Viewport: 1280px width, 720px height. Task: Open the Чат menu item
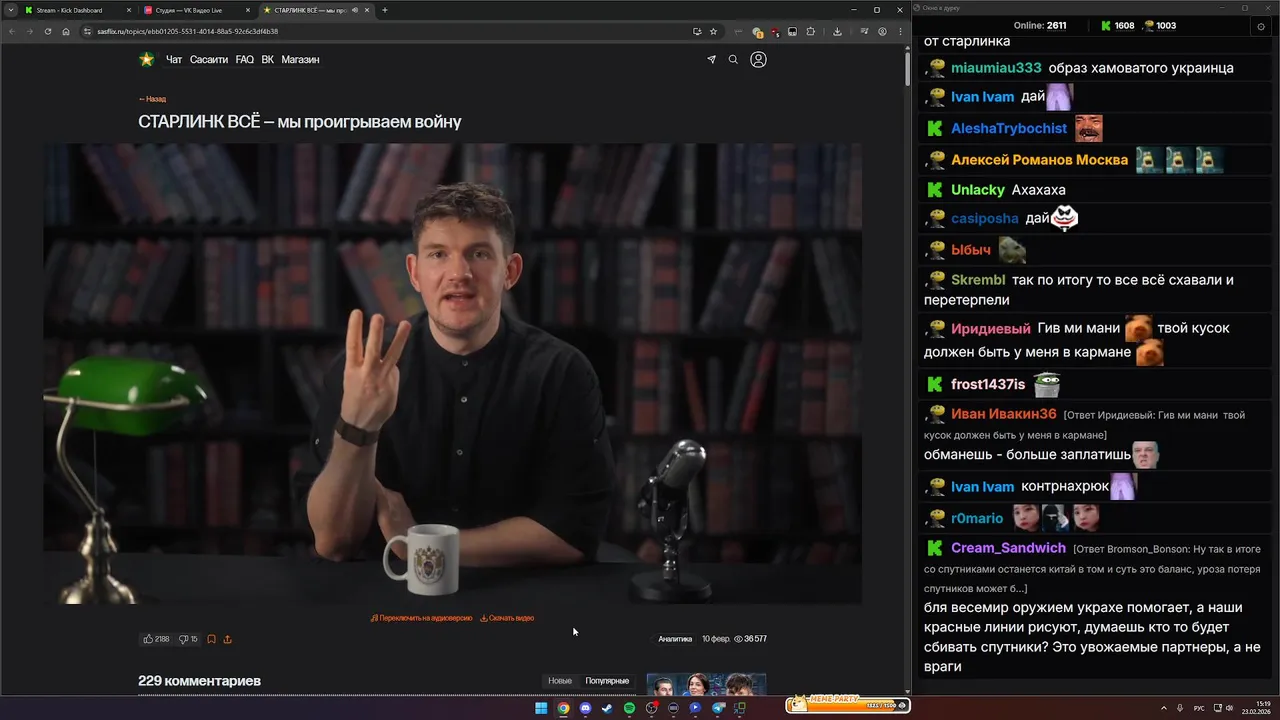point(174,60)
